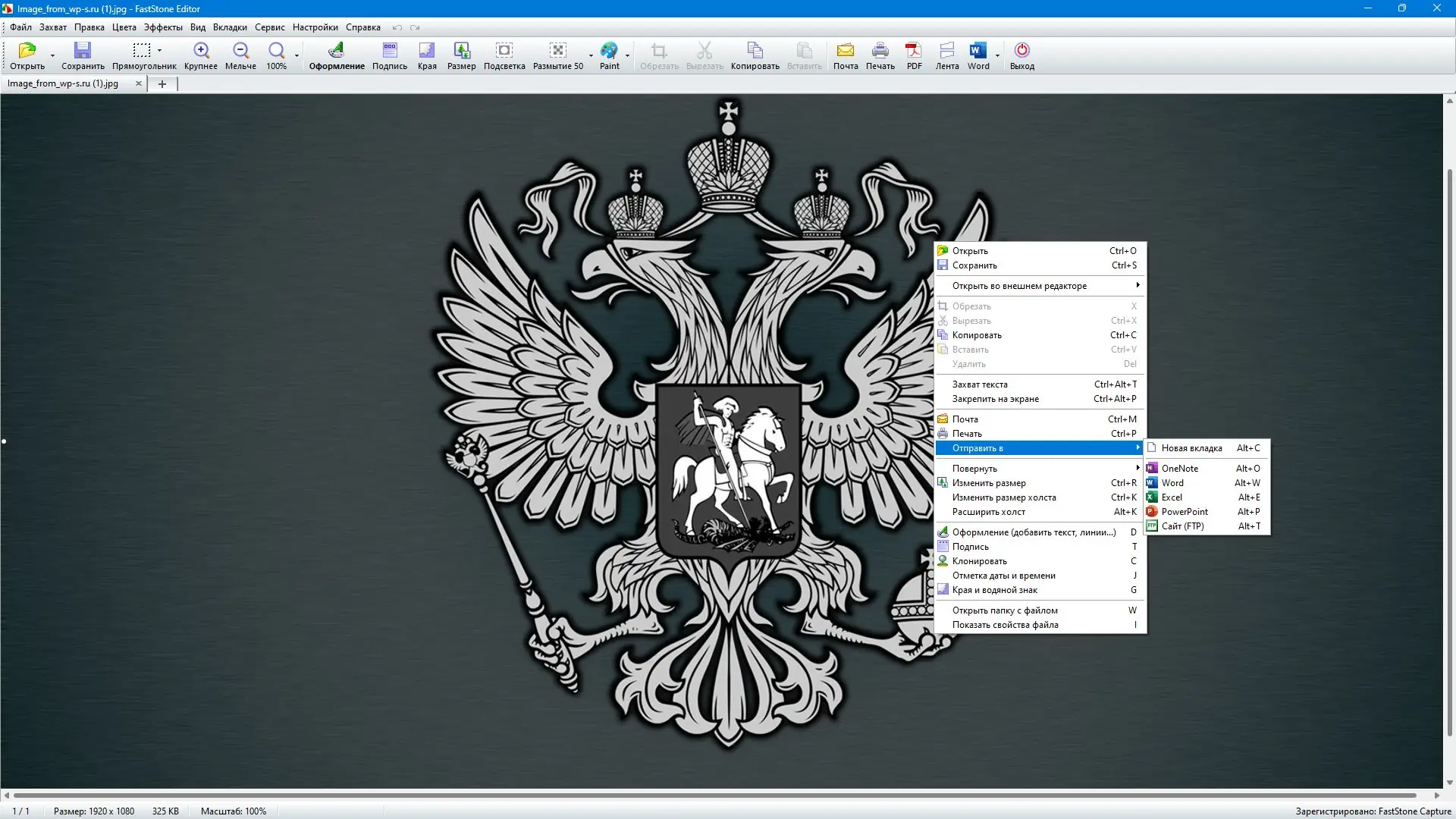The height and width of the screenshot is (819, 1456).
Task: Export the image to PDF
Action: [x=913, y=53]
